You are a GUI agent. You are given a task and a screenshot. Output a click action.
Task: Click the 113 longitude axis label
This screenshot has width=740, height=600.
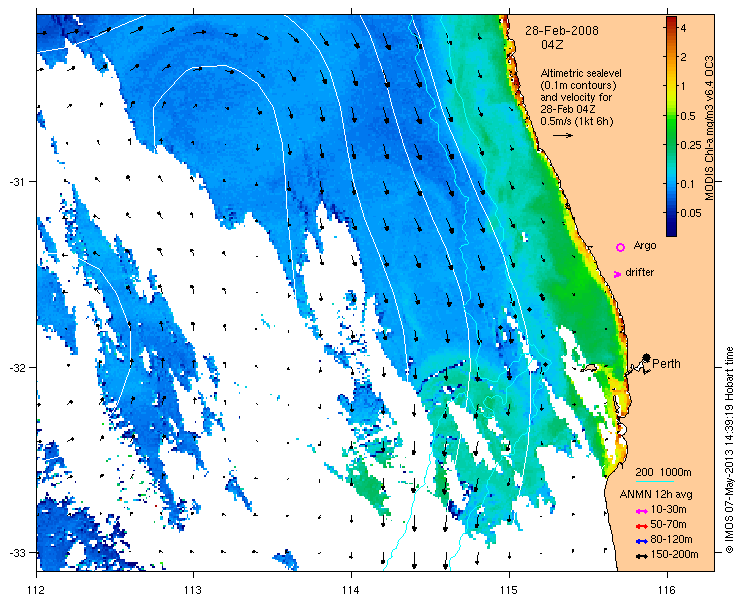193,590
